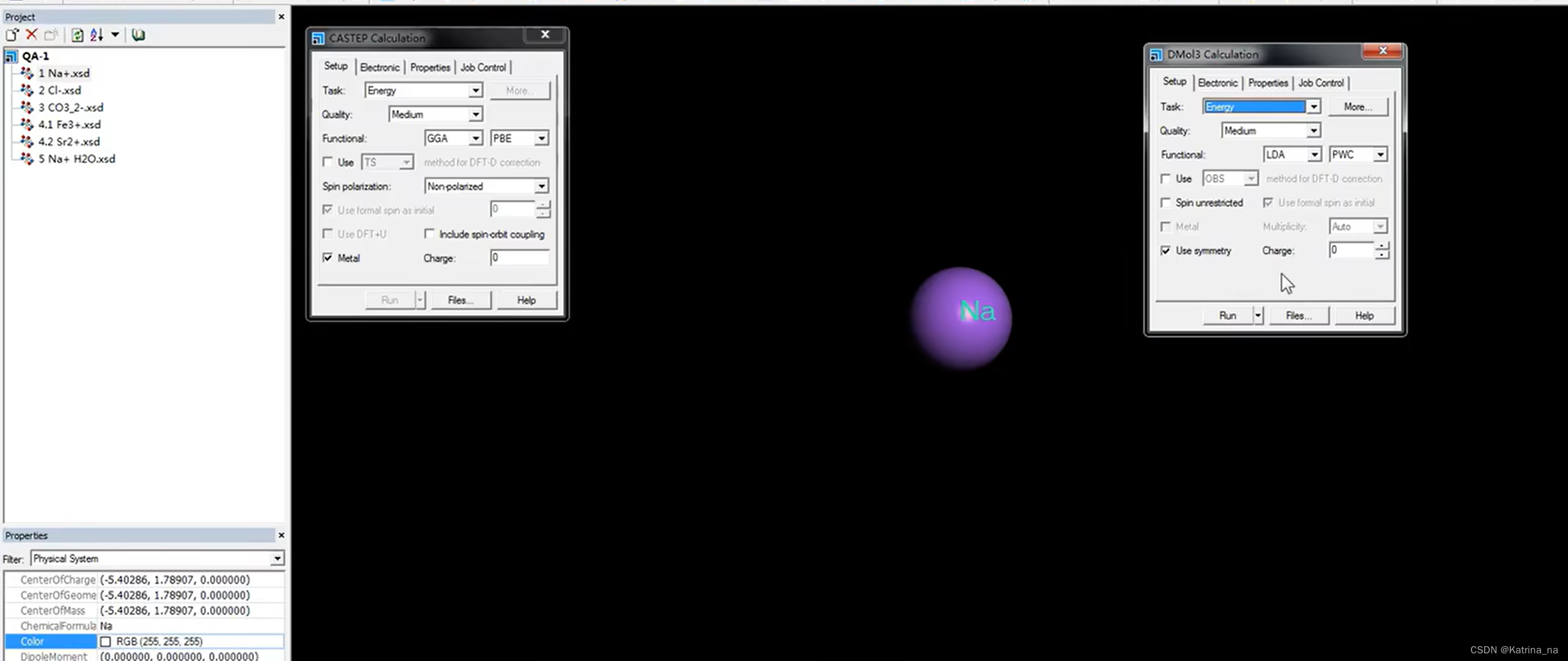Click the structure icon beside 2 Cl-.xsd

[x=27, y=90]
